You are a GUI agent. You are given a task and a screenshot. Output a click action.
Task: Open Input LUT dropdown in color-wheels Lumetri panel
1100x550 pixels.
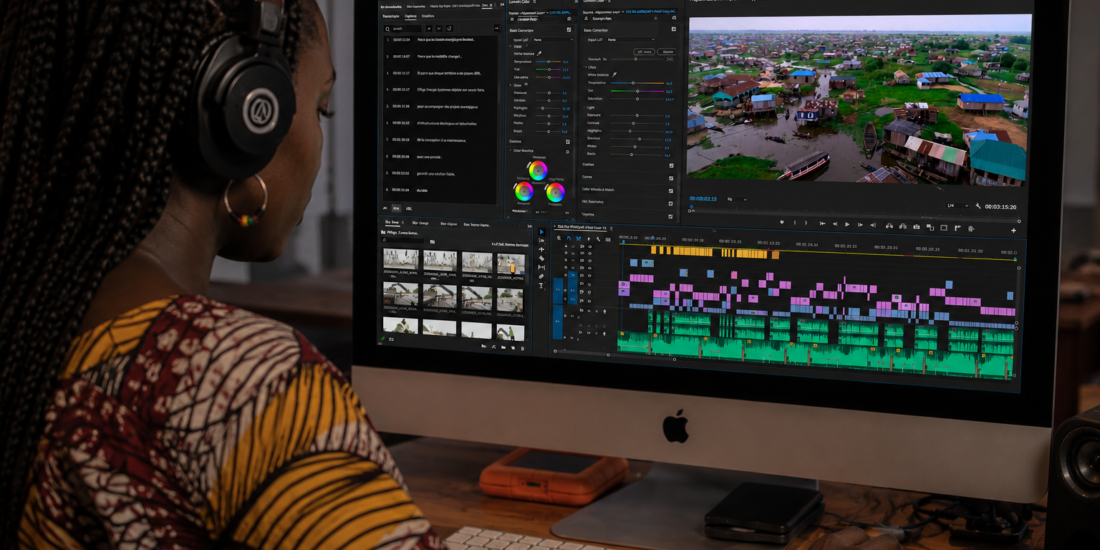[x=553, y=39]
